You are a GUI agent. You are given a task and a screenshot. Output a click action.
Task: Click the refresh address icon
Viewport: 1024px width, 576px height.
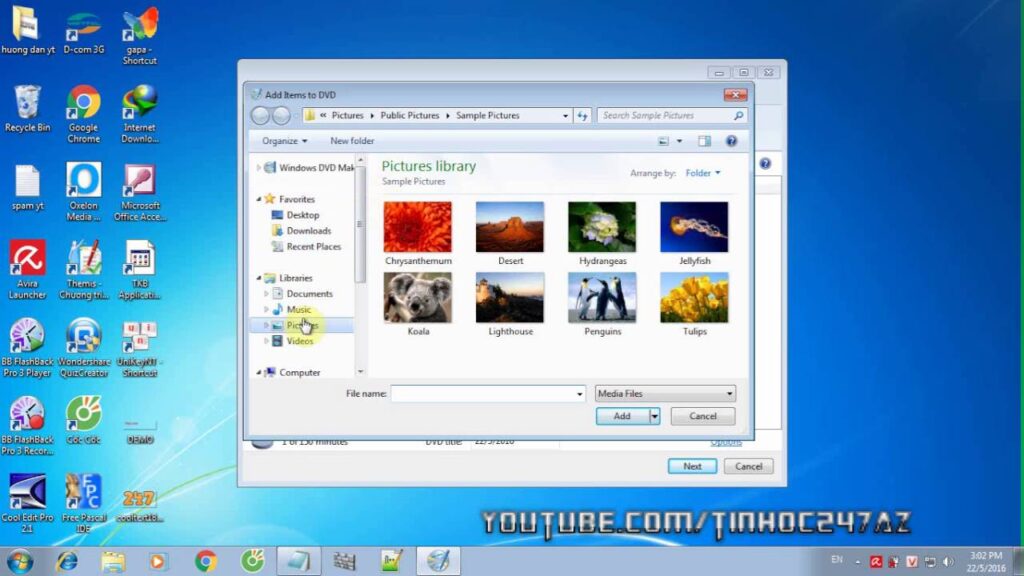[x=583, y=116]
